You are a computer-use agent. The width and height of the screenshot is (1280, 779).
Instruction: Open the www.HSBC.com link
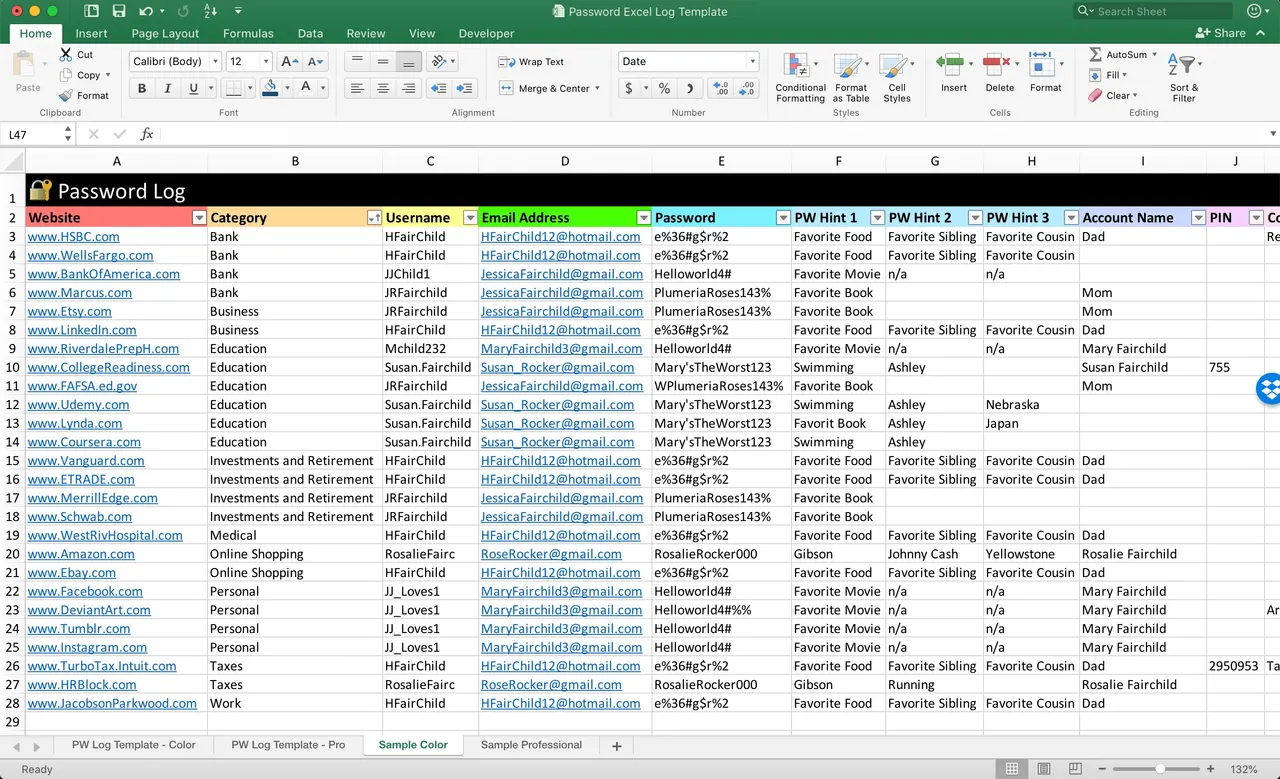(x=73, y=237)
